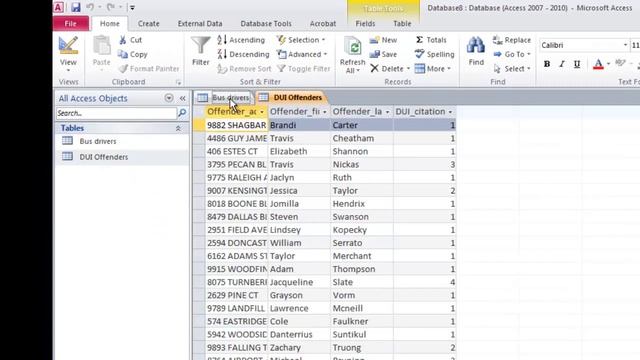The image size is (640, 360).
Task: Open DUI_citation column filter dropdown
Action: [x=450, y=112]
